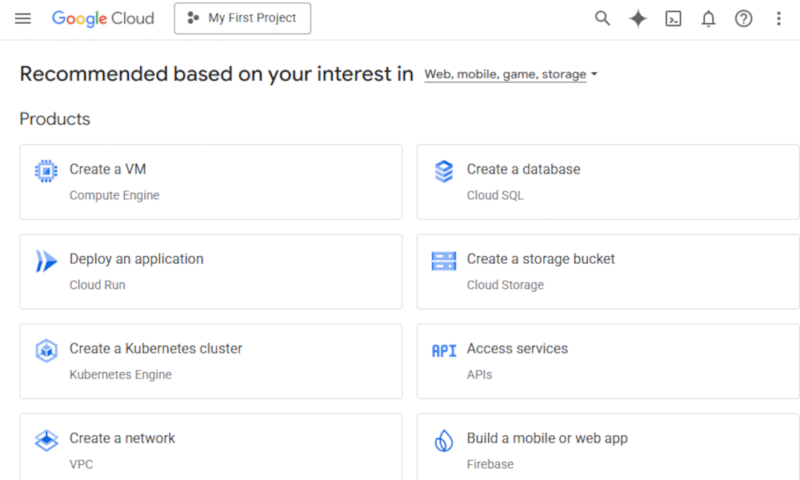800x480 pixels.
Task: Click the APIs subtitle text
Action: pos(480,375)
